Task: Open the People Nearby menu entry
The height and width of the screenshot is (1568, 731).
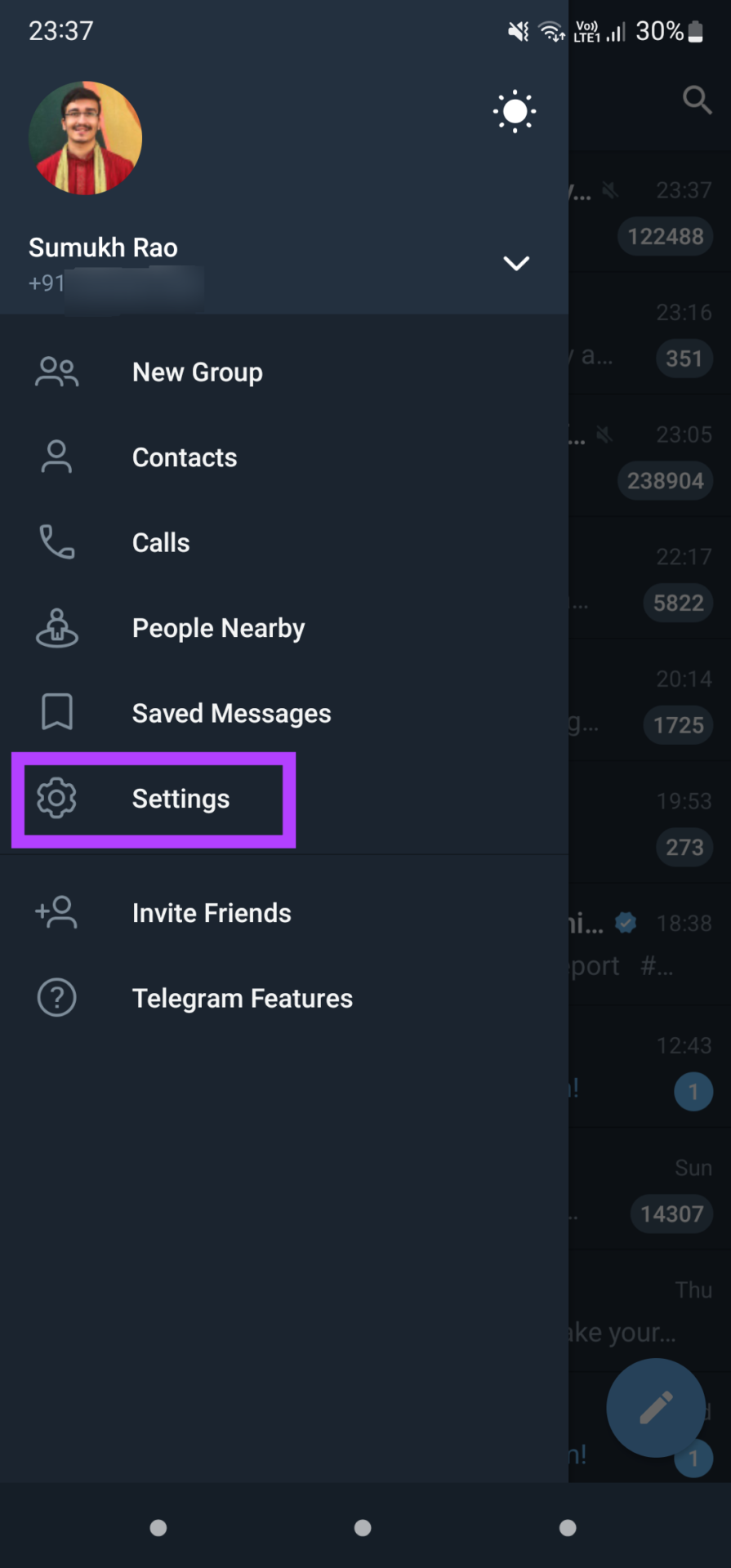Action: click(x=218, y=628)
